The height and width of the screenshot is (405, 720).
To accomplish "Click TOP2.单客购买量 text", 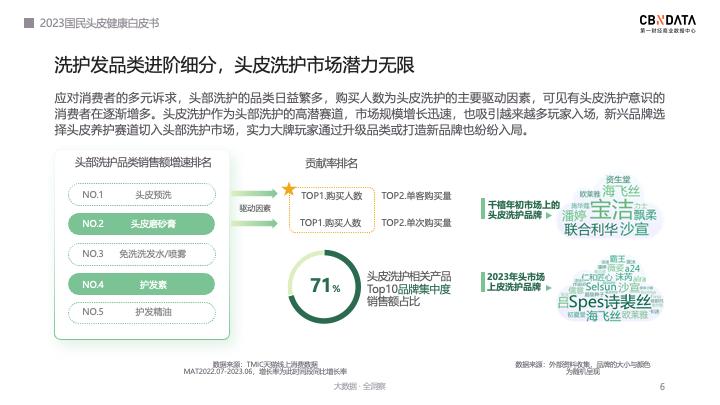I will coord(416,196).
